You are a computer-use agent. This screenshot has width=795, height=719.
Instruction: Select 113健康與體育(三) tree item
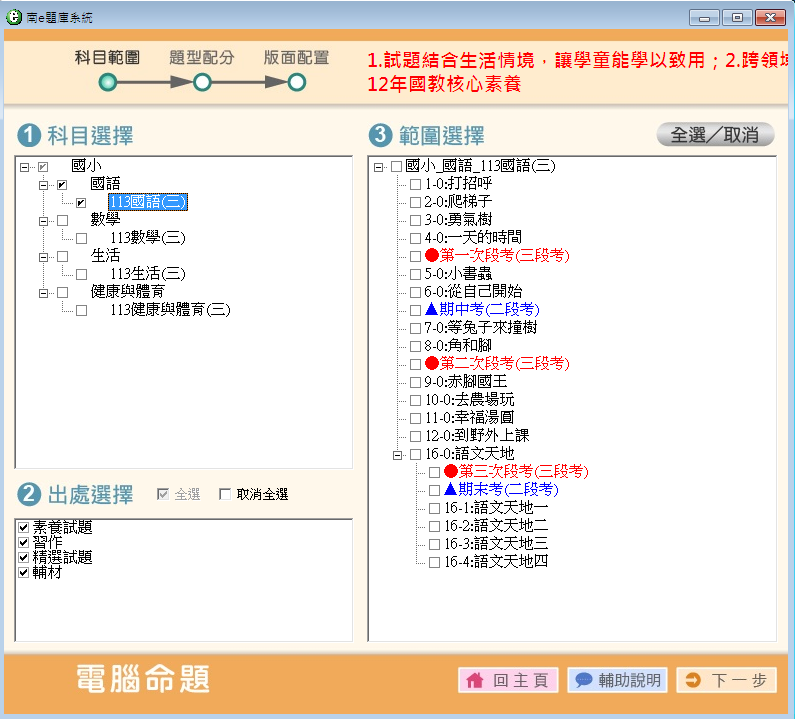(x=170, y=309)
